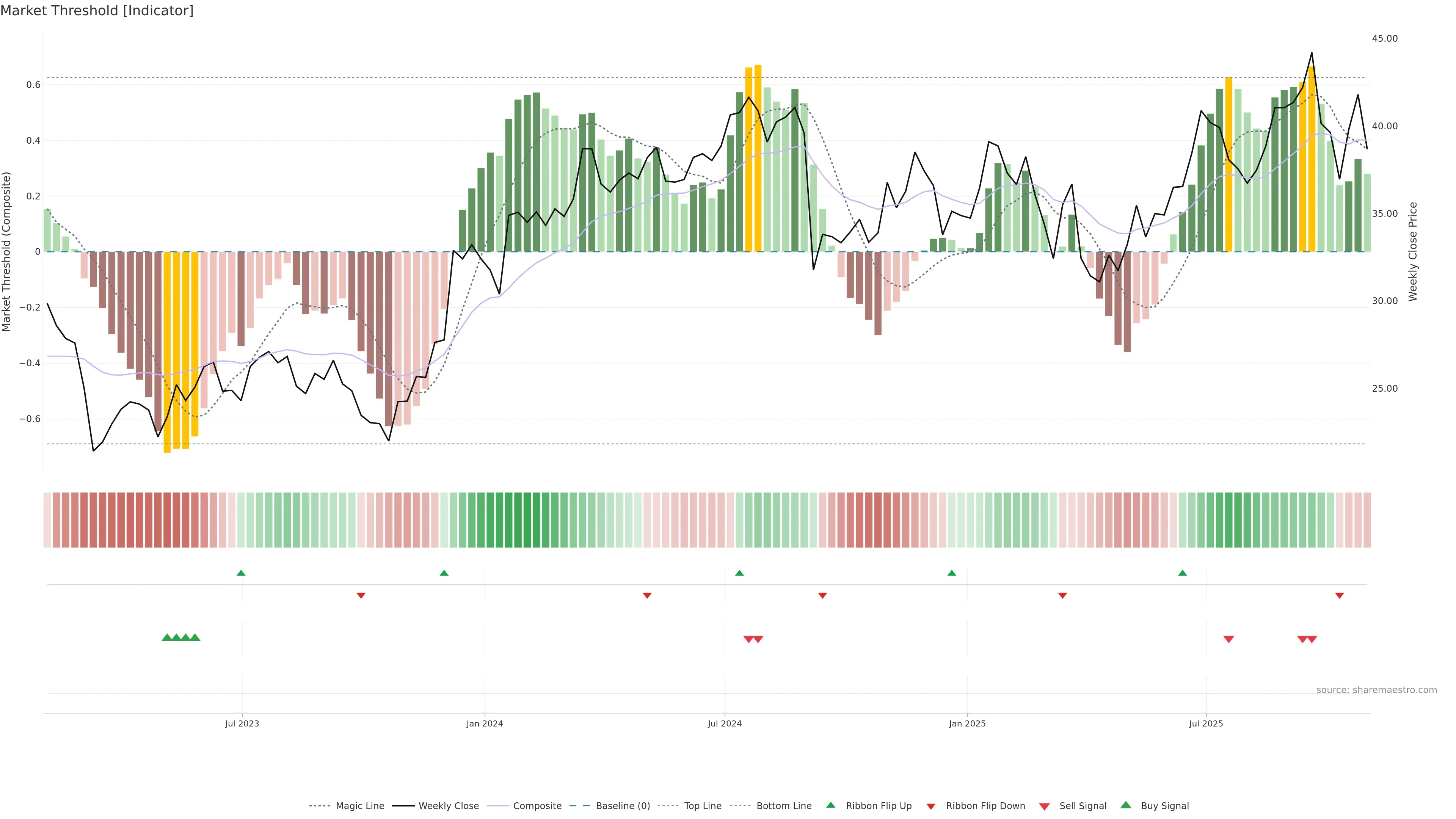
Task: Click the Weekly Close Price axis title
Action: 1412,251
